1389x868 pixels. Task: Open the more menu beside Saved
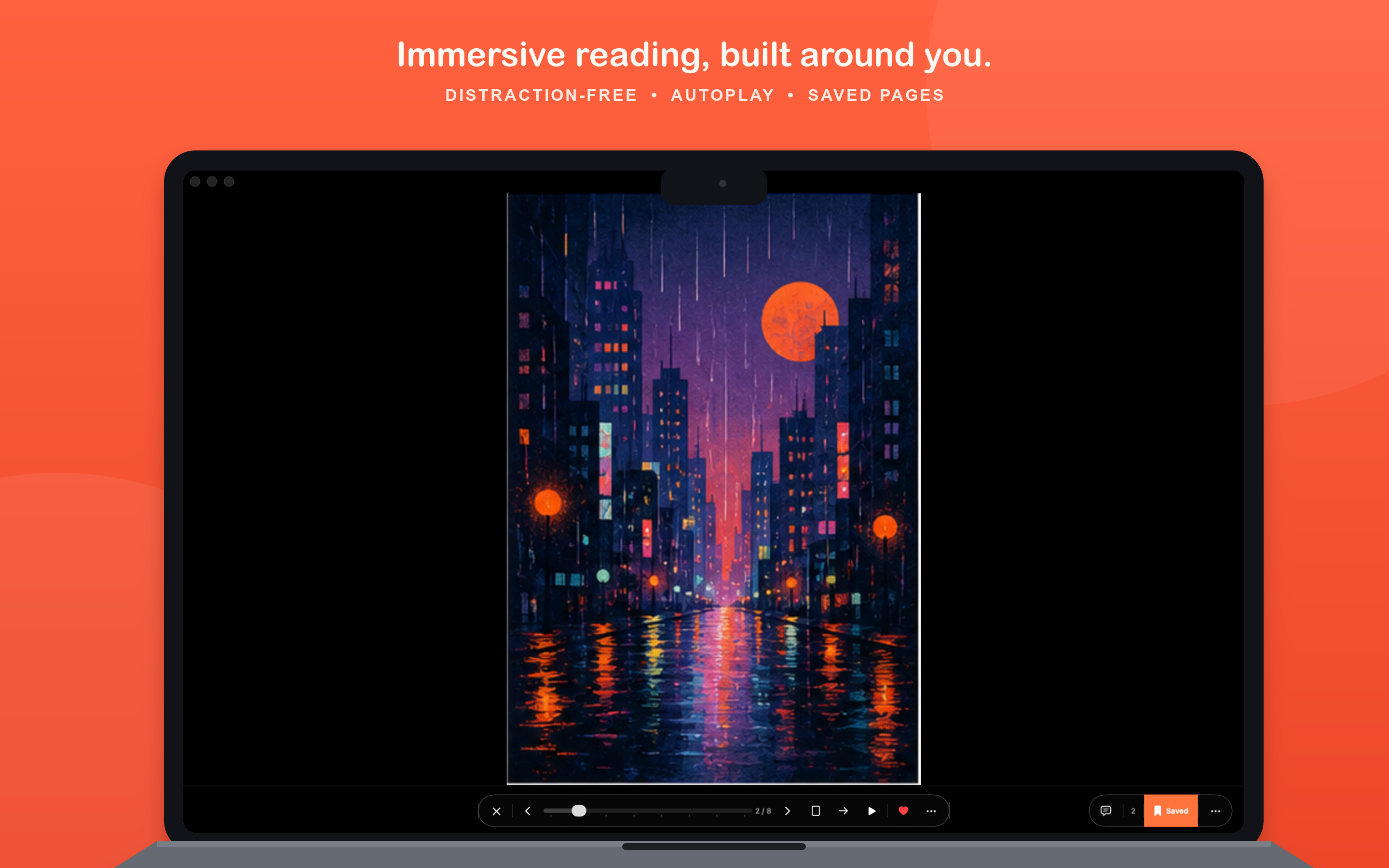[x=1215, y=811]
